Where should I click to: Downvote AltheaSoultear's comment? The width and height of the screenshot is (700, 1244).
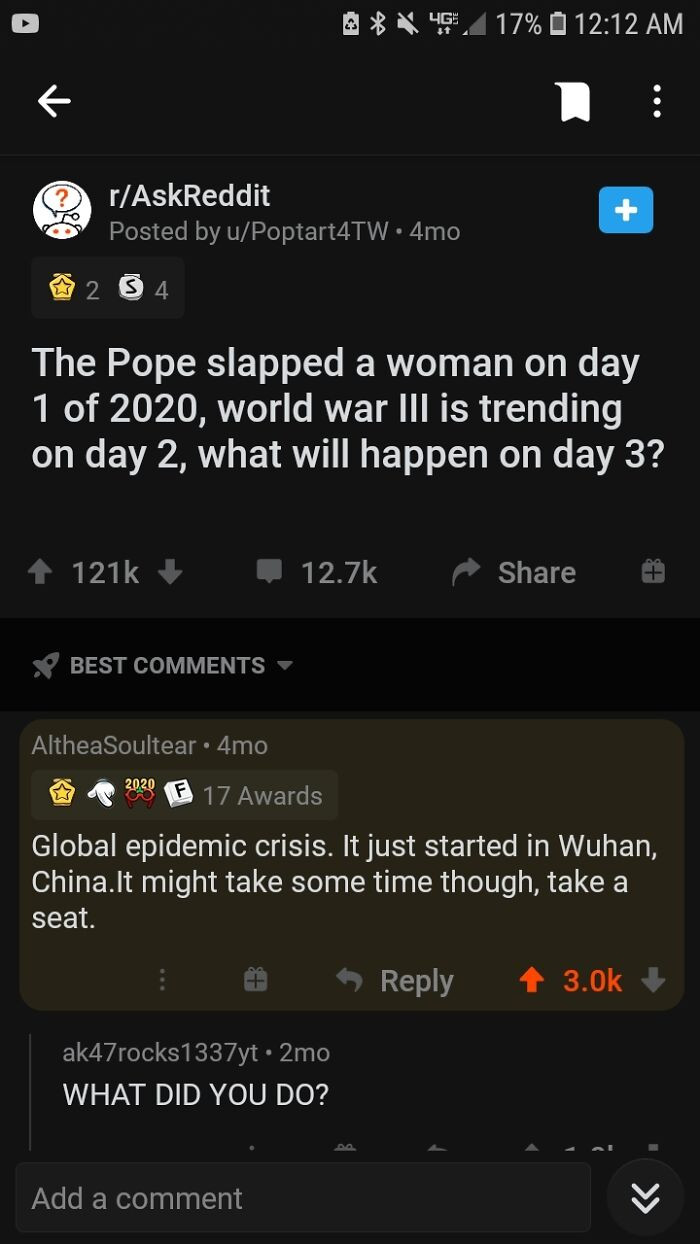pyautogui.click(x=655, y=981)
